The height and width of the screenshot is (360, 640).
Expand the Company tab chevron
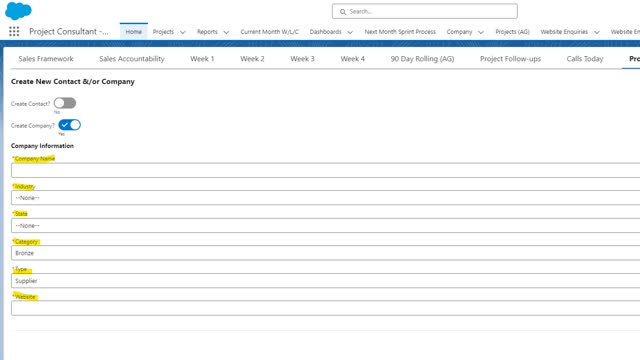click(481, 32)
